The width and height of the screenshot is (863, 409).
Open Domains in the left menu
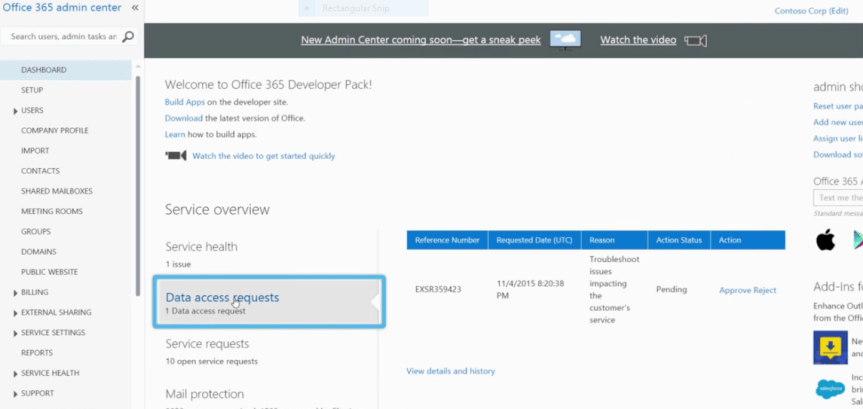tap(39, 252)
